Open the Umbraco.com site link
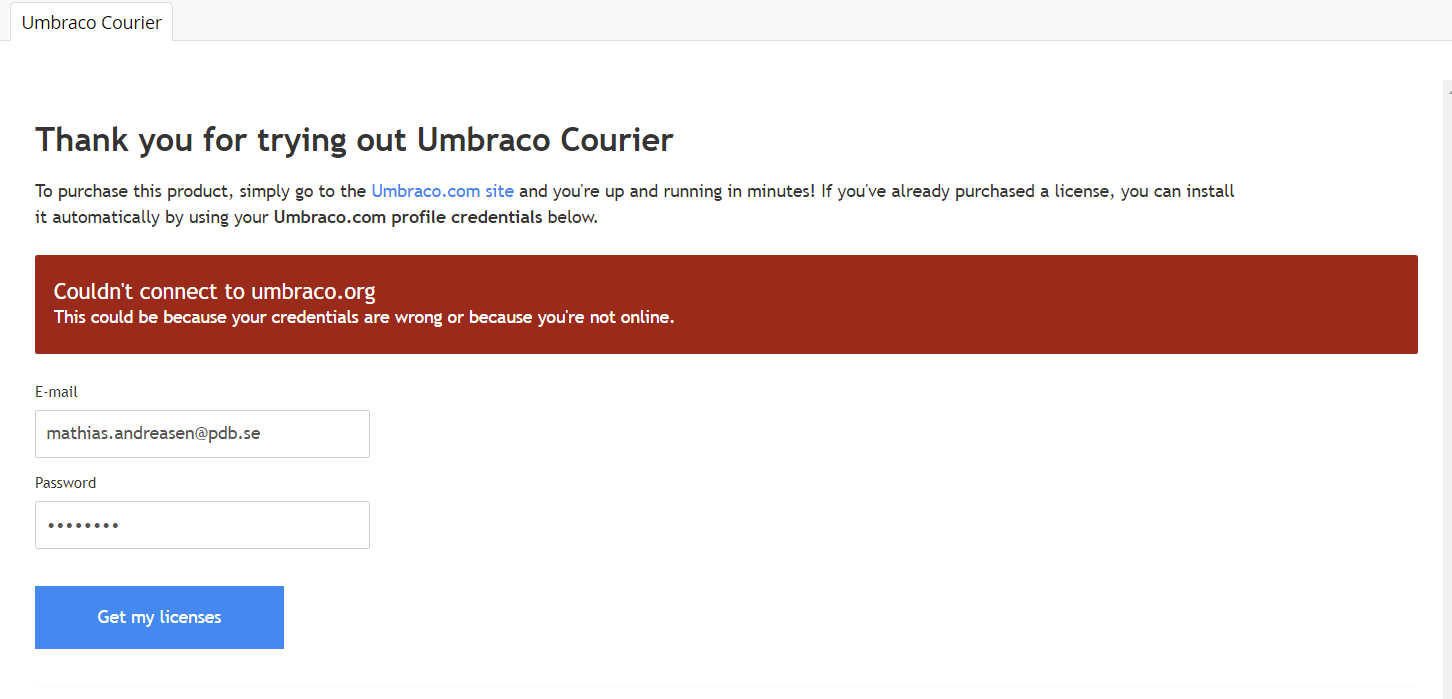Viewport: 1452px width, 699px height. [442, 191]
